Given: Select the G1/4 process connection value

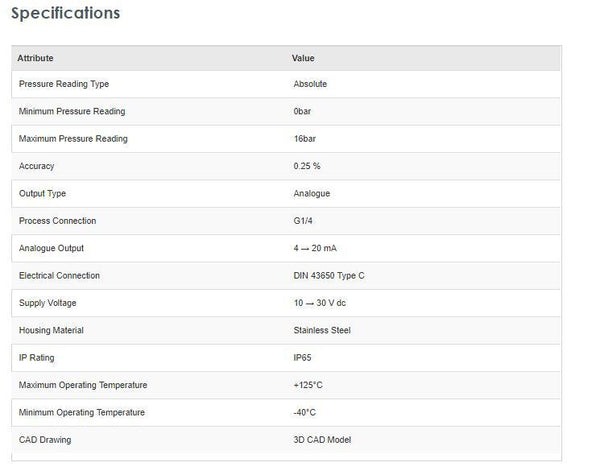Looking at the screenshot, I should [304, 221].
